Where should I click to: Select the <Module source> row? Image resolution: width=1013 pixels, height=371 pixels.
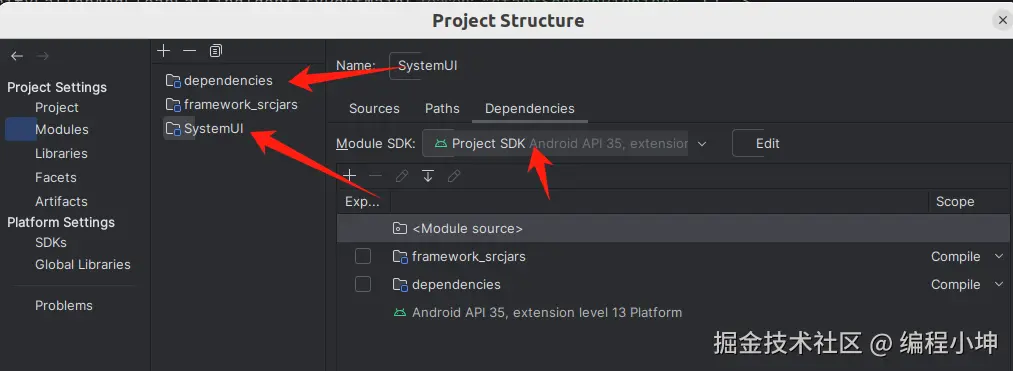point(673,228)
